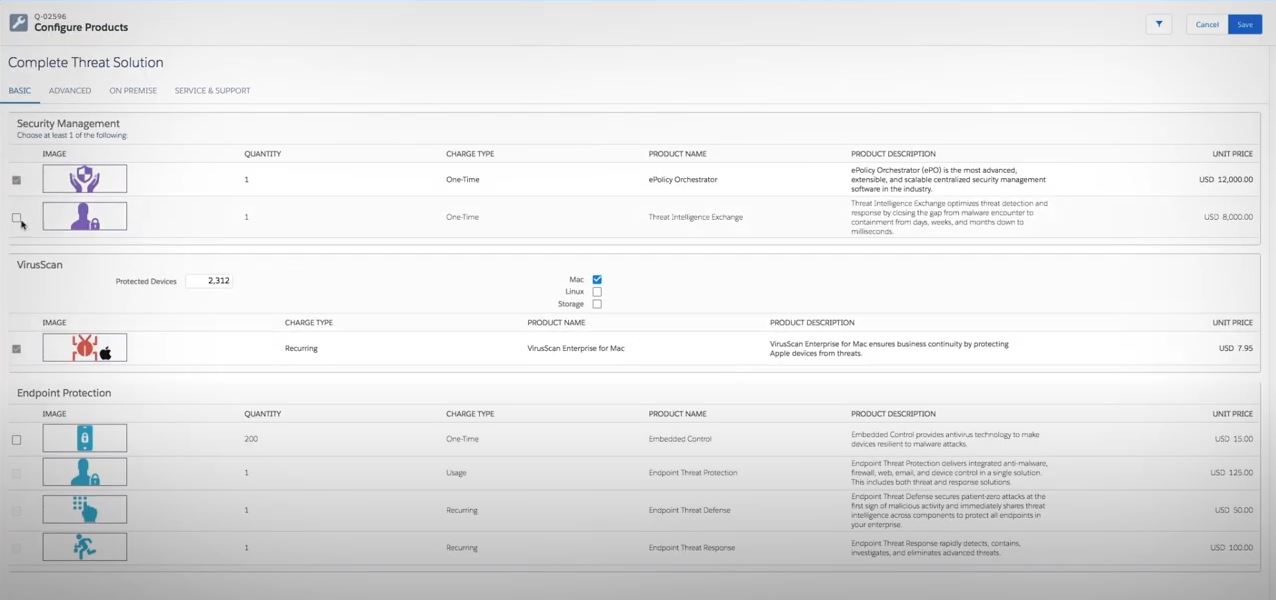Click the Endpoint Threat Response running figure image
The width and height of the screenshot is (1276, 600).
coord(85,547)
